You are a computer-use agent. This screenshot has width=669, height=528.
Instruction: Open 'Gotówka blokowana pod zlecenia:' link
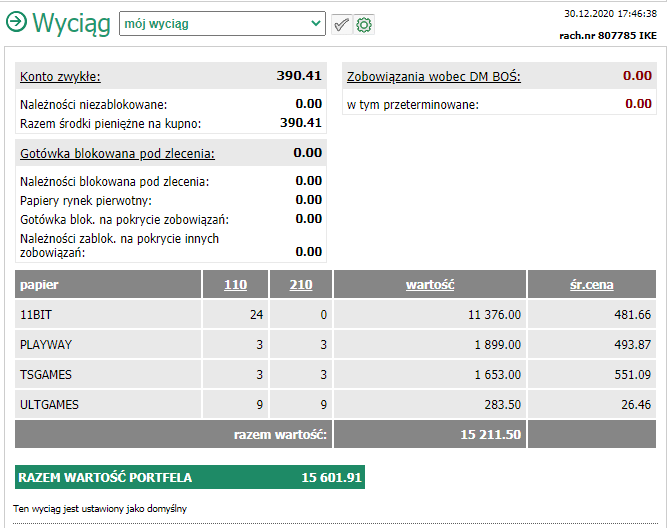117,154
